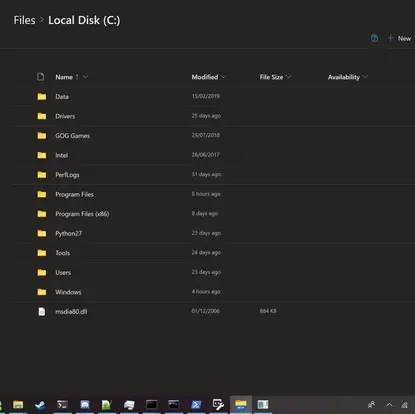Open the File Size column dropdown chevron
Screen dimensions: 415x414
(x=288, y=77)
